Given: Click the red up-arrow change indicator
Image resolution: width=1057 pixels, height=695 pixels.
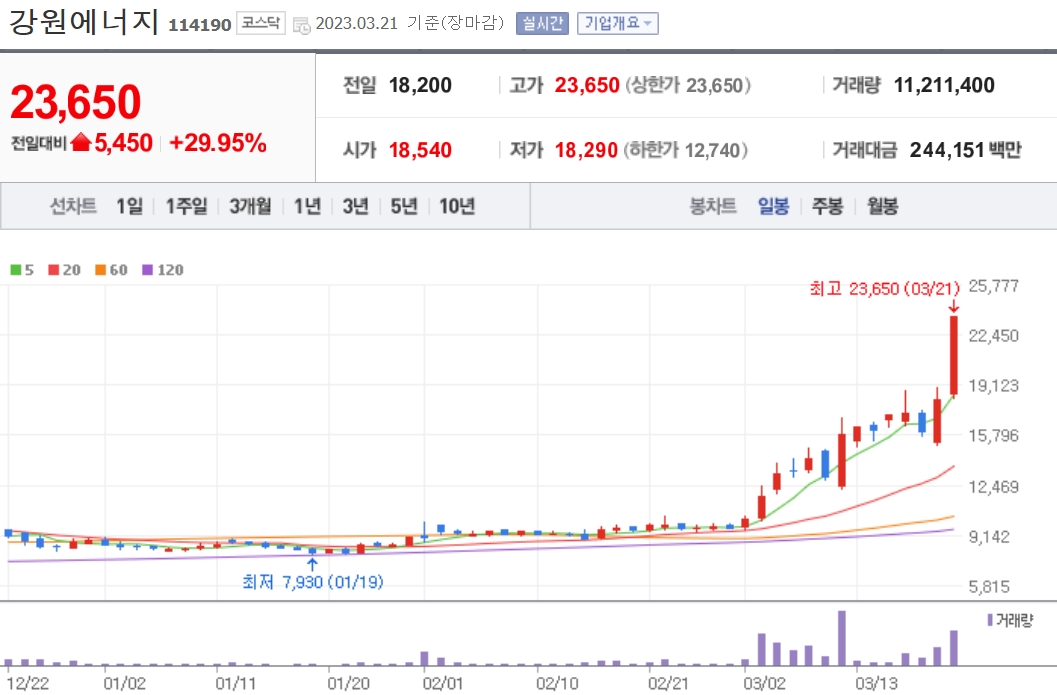Looking at the screenshot, I should 81,142.
